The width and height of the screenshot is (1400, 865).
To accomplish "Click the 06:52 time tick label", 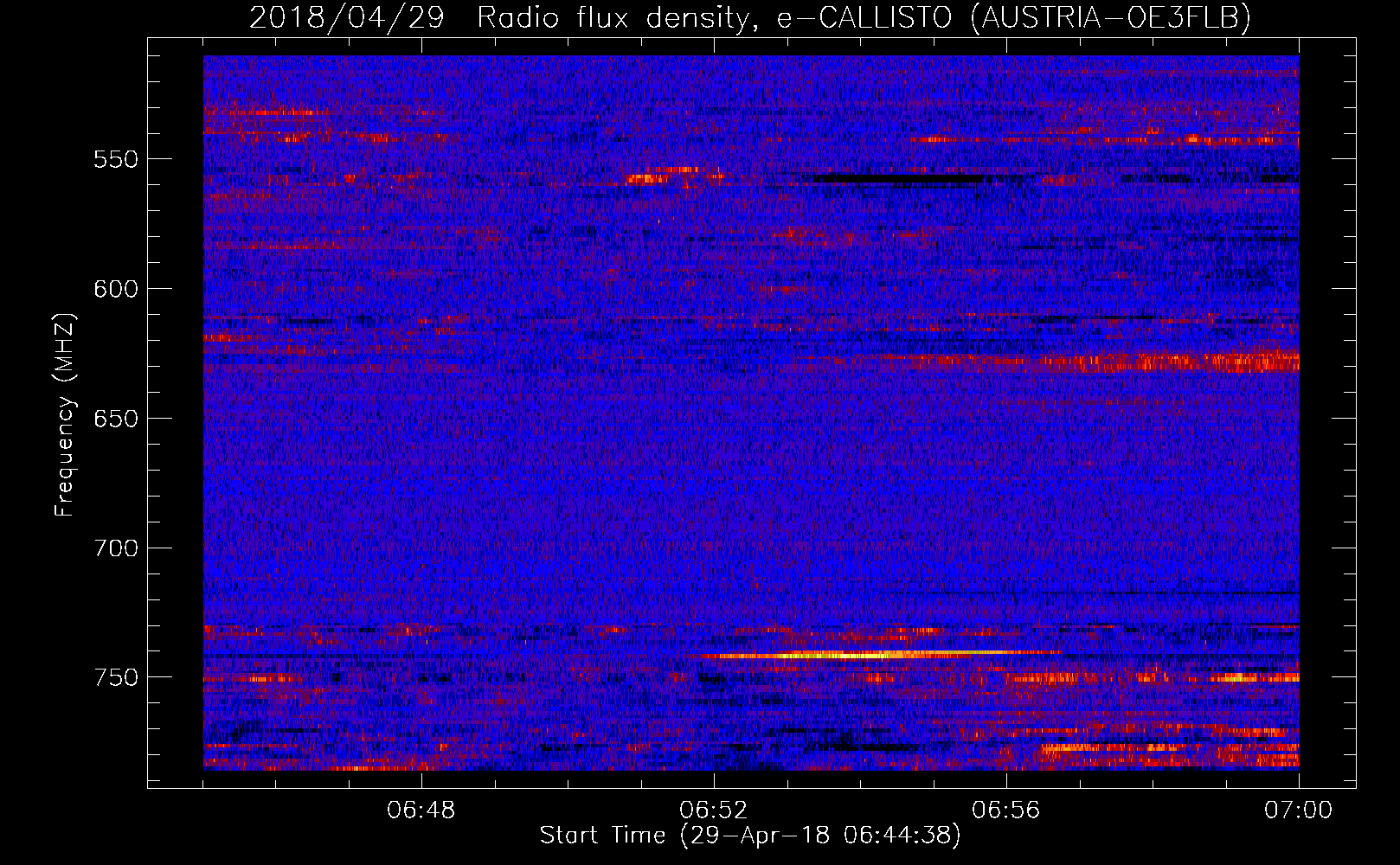I will pyautogui.click(x=714, y=811).
